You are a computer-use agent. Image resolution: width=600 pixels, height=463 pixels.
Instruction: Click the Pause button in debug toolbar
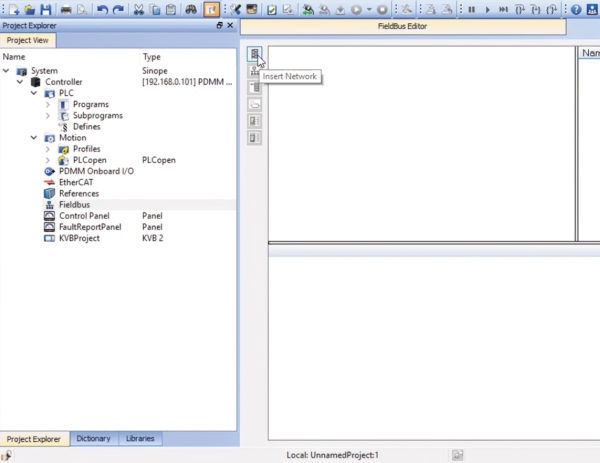point(471,10)
